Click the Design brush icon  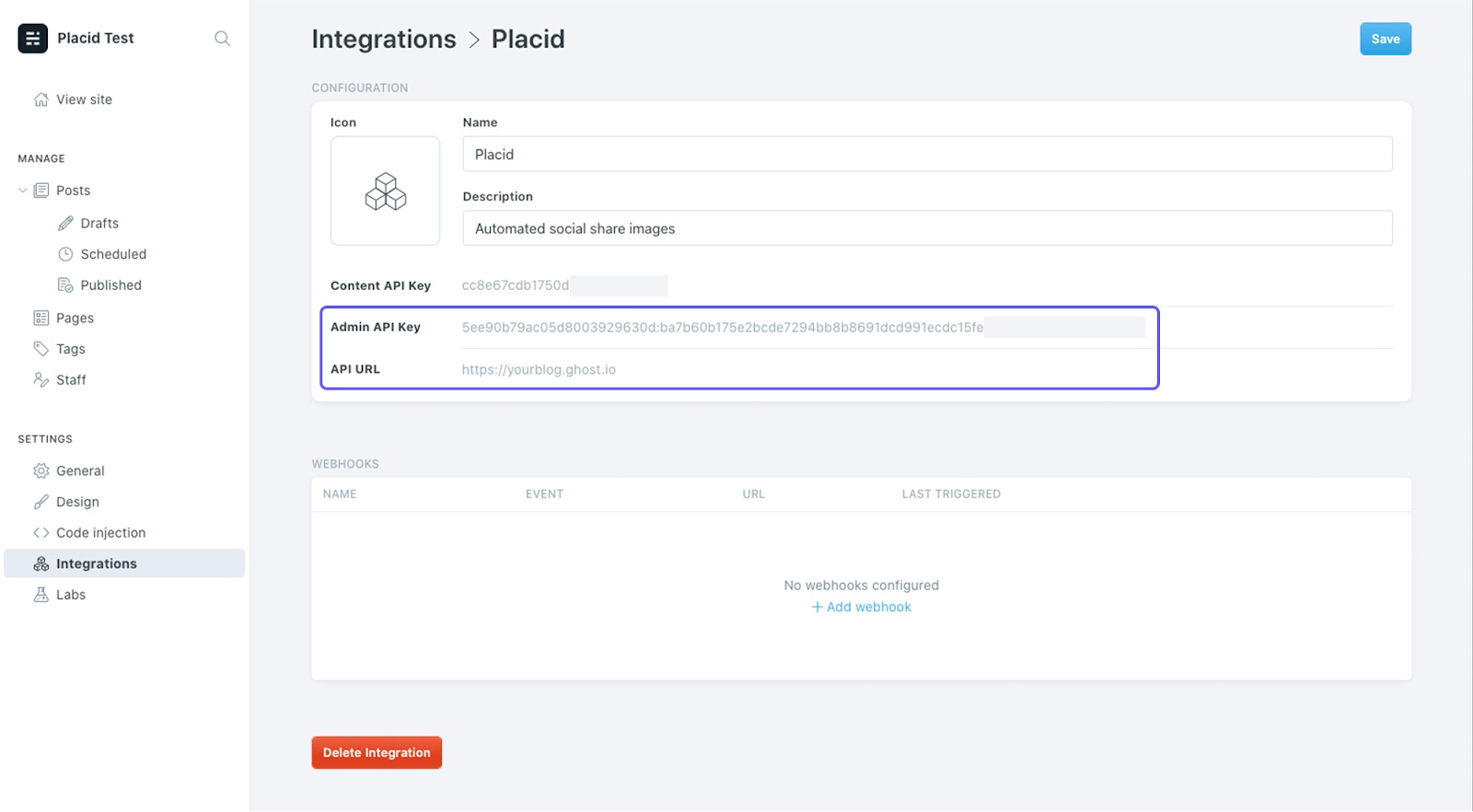(x=41, y=502)
